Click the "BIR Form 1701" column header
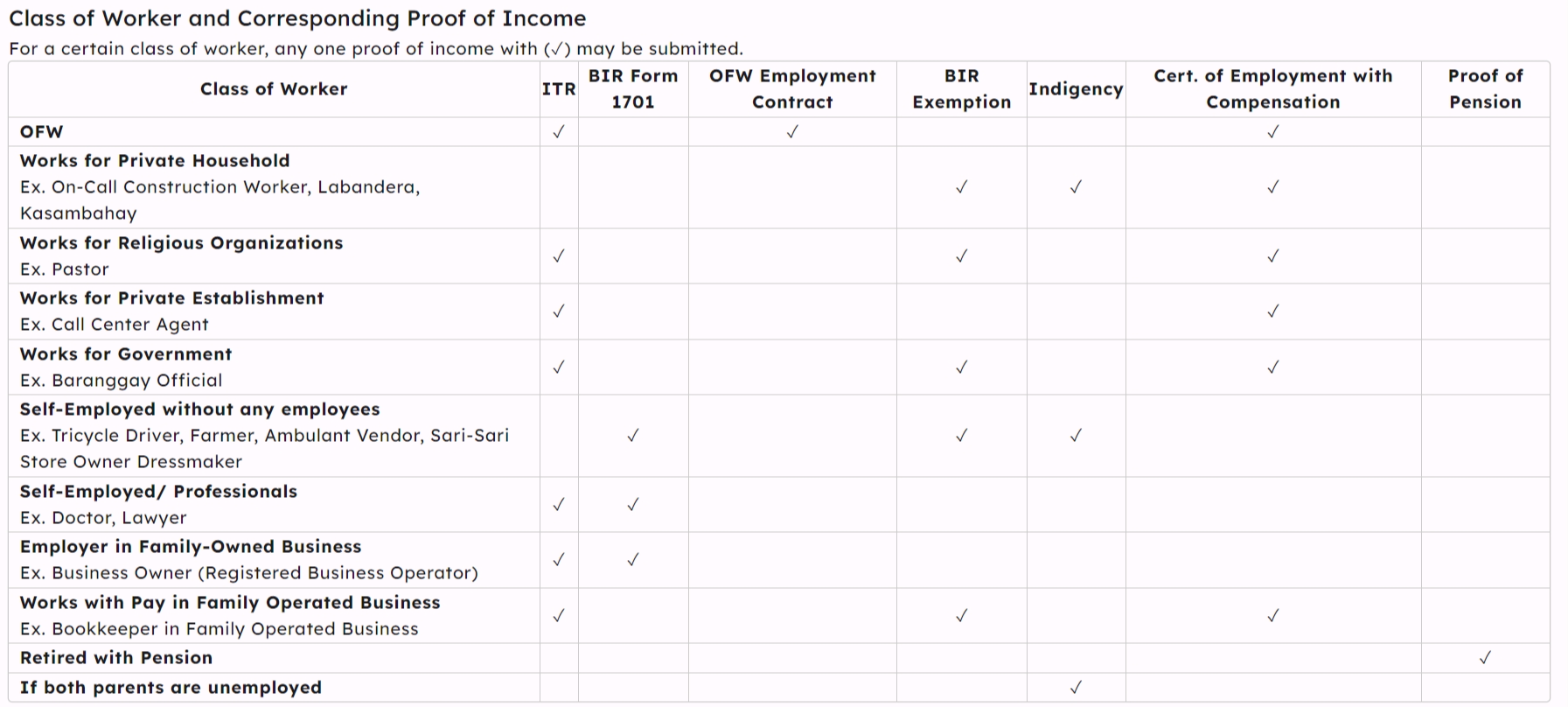The width and height of the screenshot is (1568, 707). [x=633, y=89]
